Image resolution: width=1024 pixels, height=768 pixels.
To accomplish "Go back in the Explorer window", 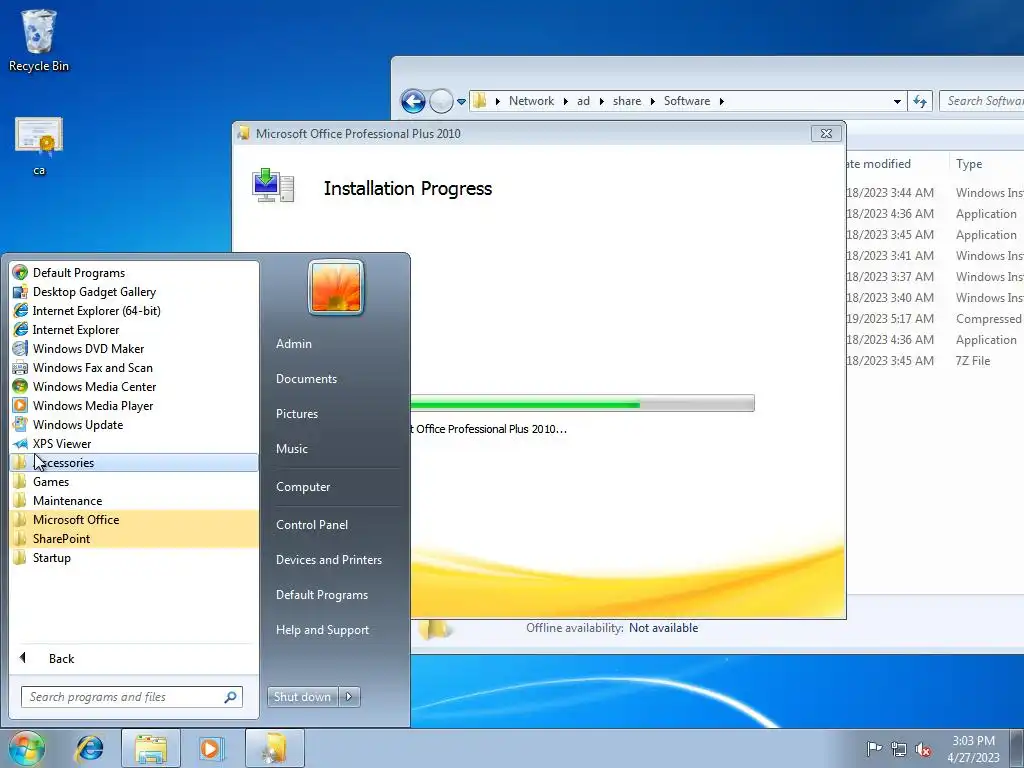I will tap(413, 101).
